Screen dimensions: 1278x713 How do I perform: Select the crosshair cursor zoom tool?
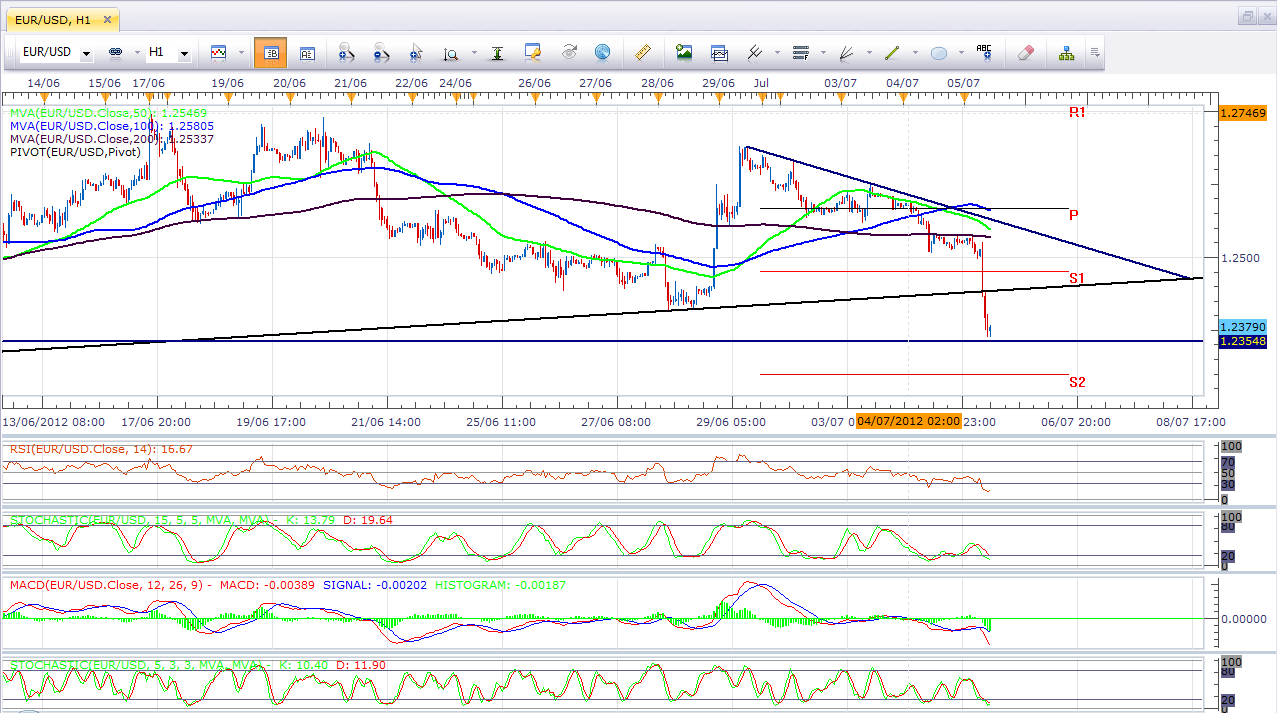pos(416,52)
